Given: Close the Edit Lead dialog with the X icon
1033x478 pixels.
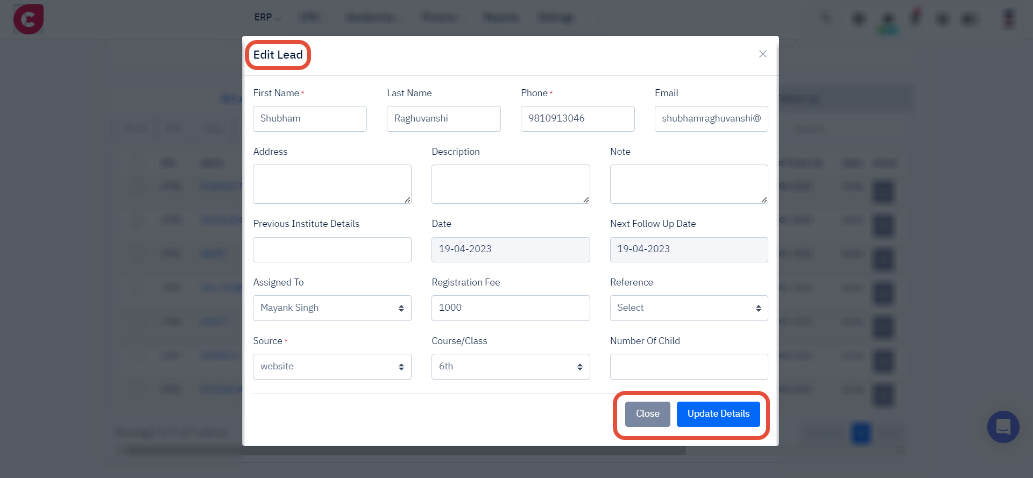Looking at the screenshot, I should click(x=762, y=54).
